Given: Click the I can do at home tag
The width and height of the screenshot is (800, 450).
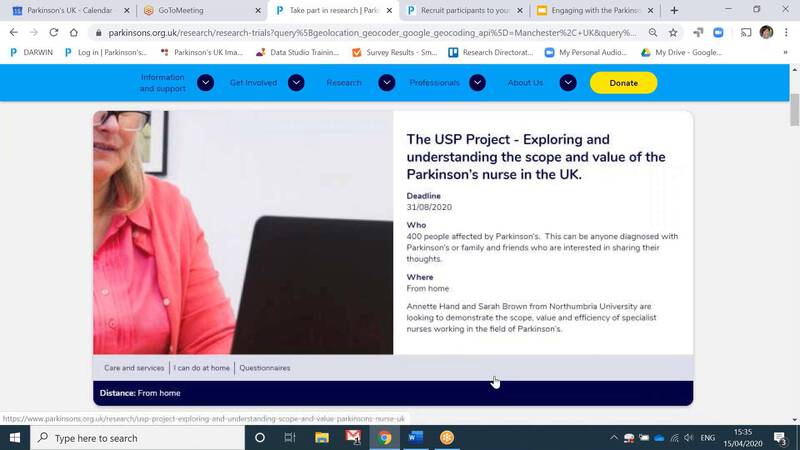Looking at the screenshot, I should coord(202,368).
